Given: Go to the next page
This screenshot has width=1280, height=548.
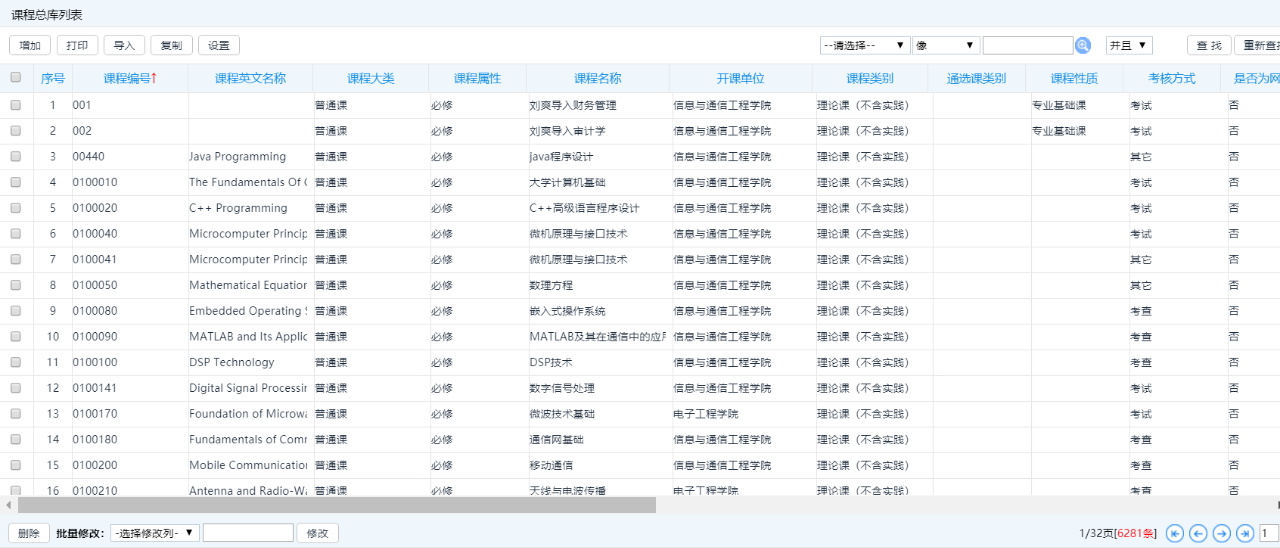Looking at the screenshot, I should [x=1221, y=534].
